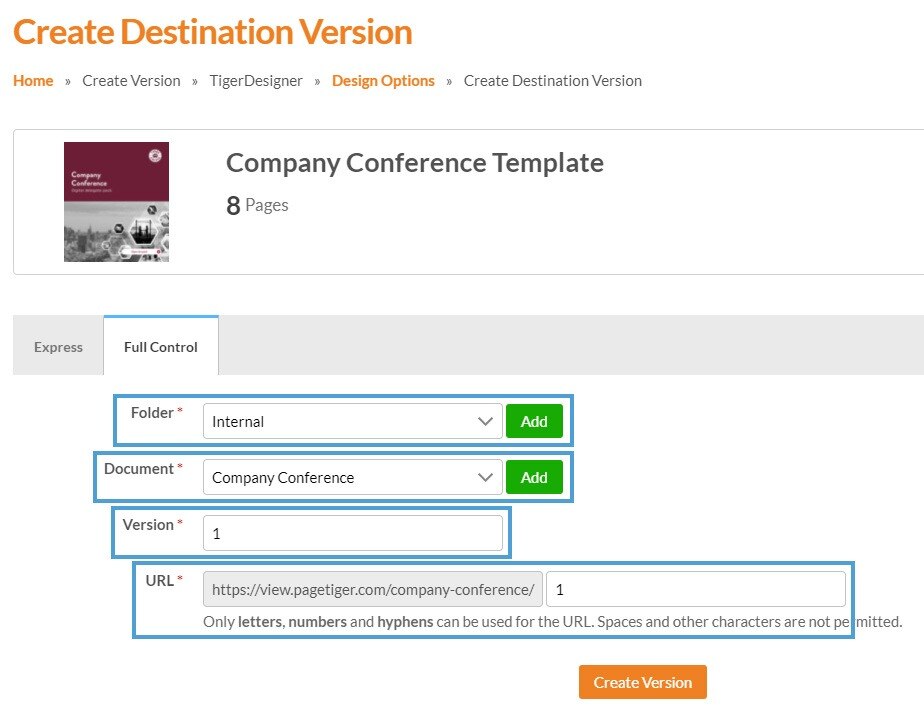Screen dimensions: 924x717
Task: Open the Folder dropdown showing Internal
Action: (352, 422)
